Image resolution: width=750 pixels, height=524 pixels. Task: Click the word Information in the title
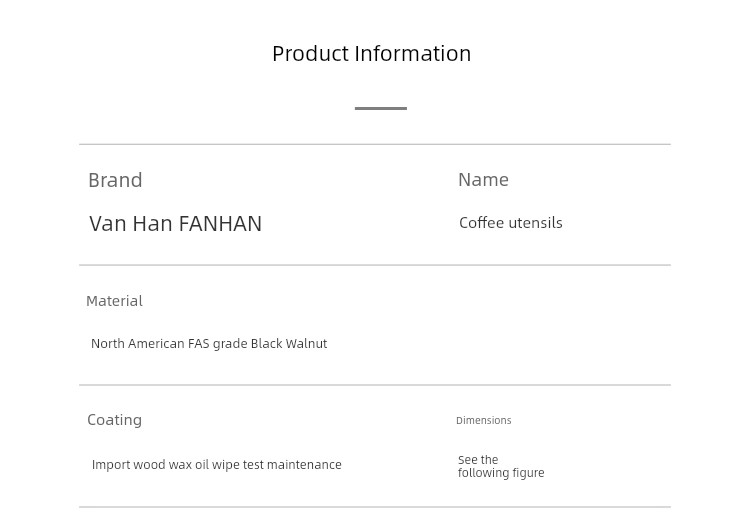[x=413, y=54]
